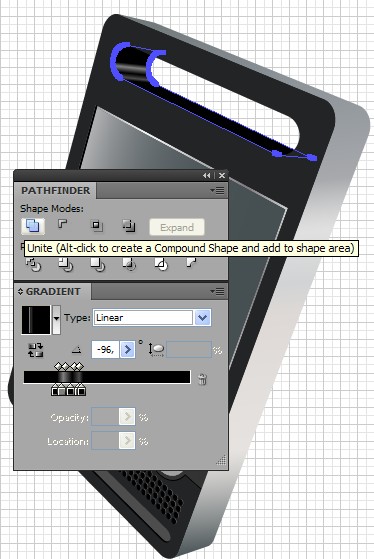Screen dimensions: 374x559
Task: Switch to the PATHFINDER tab
Action: click(56, 190)
